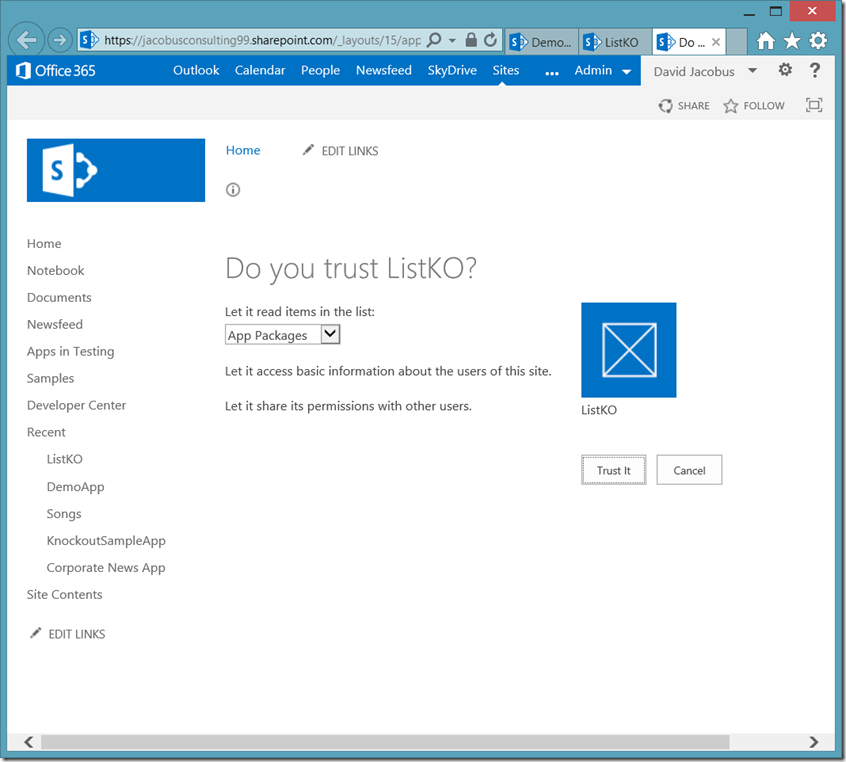The image size is (846, 762).
Task: Click the browser Back arrow button
Action: pos(26,39)
